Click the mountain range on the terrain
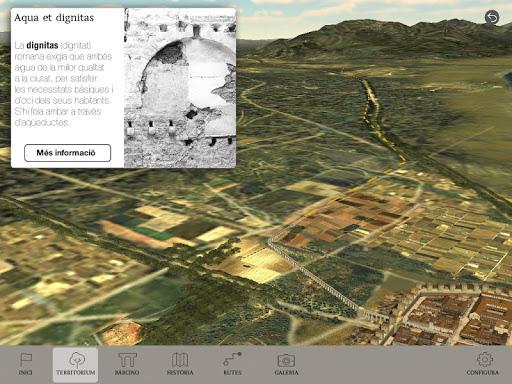512x384 pixels. tap(383, 38)
